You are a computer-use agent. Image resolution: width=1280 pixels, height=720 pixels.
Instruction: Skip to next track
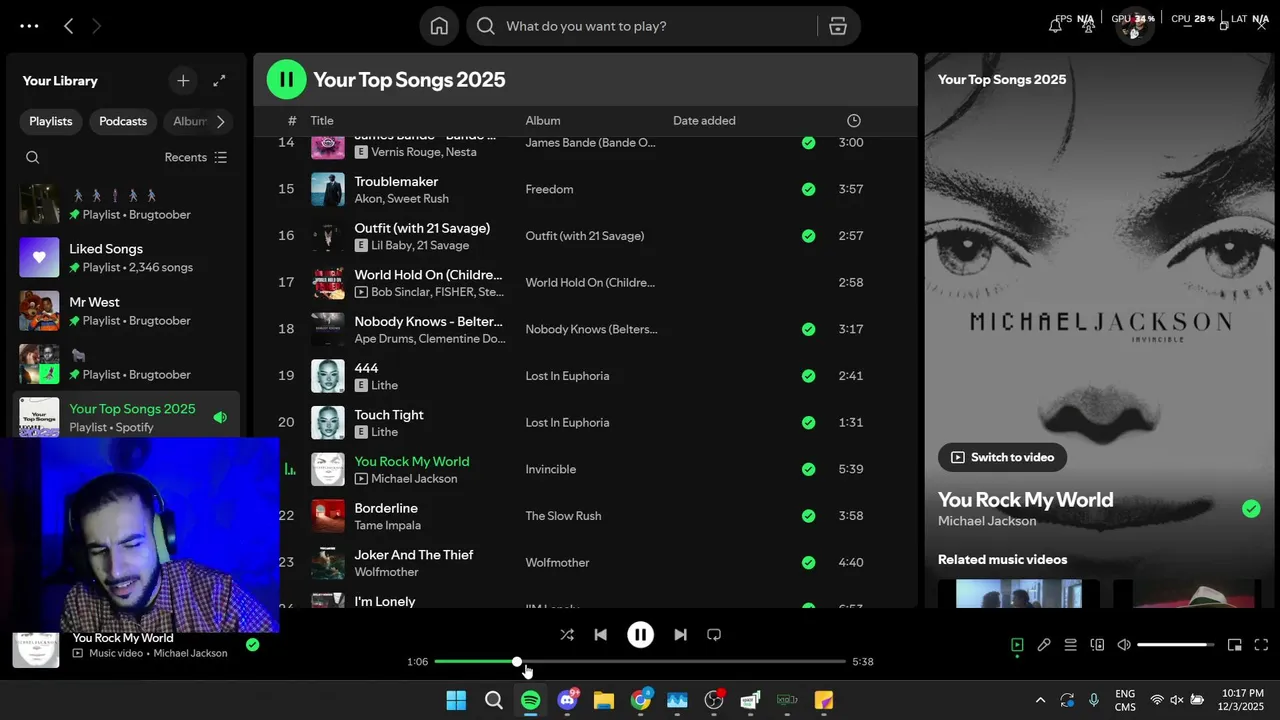click(680, 634)
